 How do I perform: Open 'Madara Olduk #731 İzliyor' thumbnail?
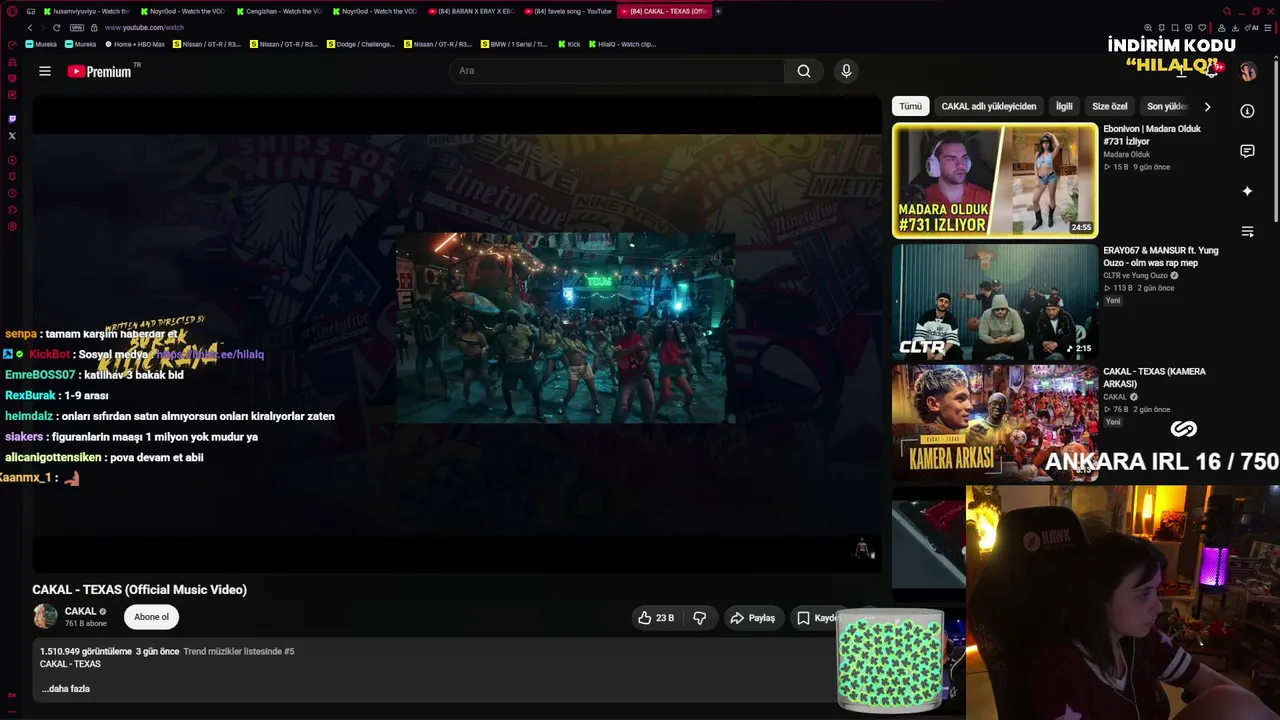pyautogui.click(x=995, y=181)
